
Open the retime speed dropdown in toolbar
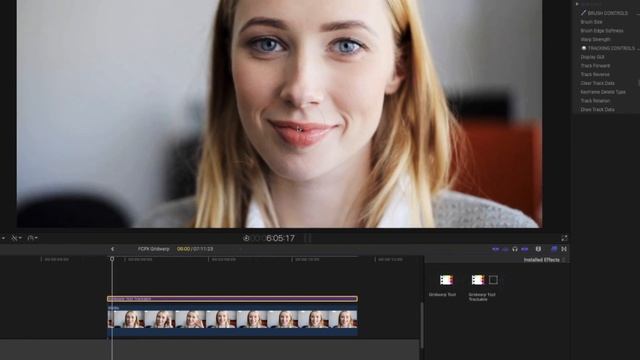32,238
